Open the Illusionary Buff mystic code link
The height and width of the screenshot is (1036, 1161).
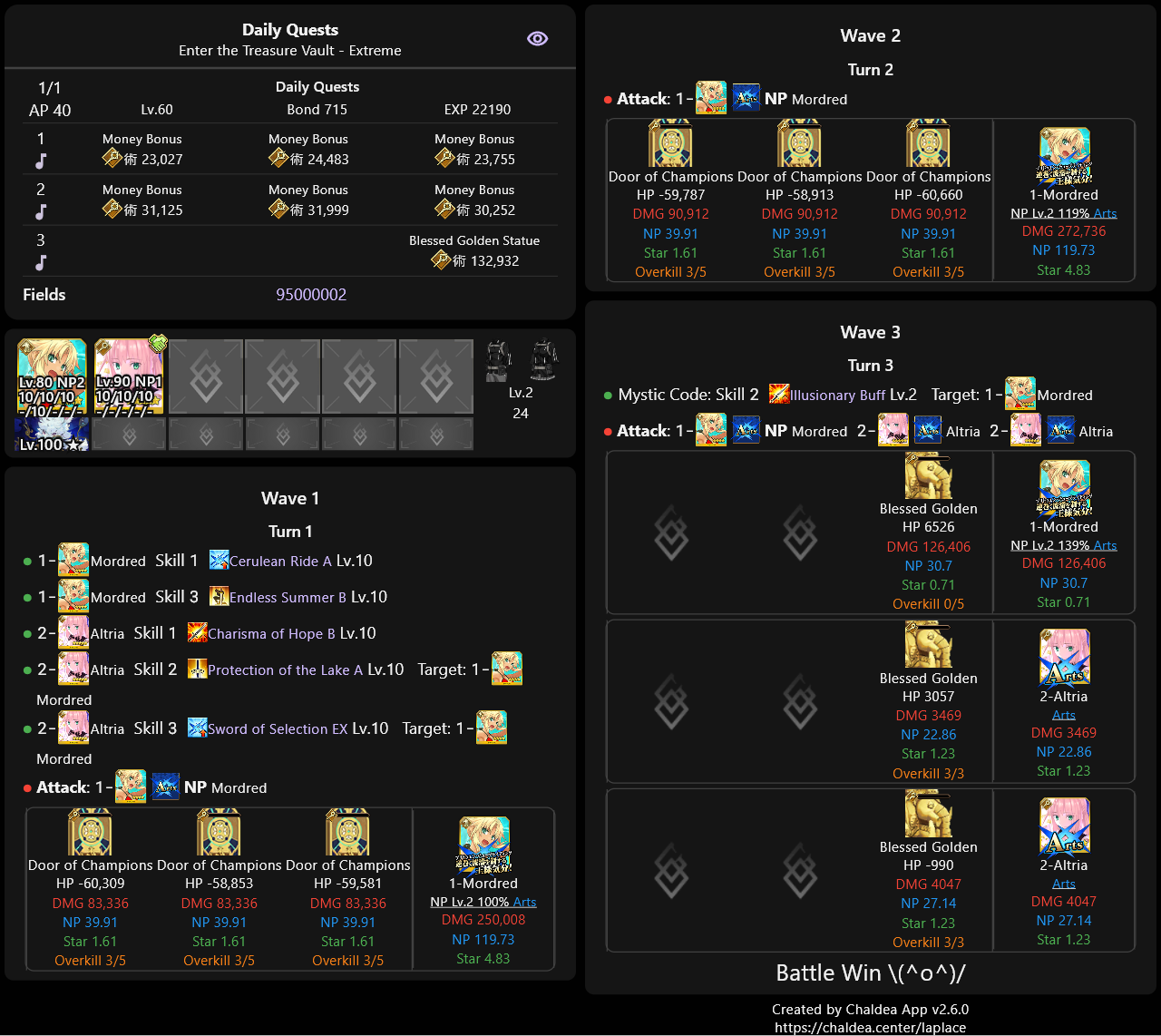837,395
